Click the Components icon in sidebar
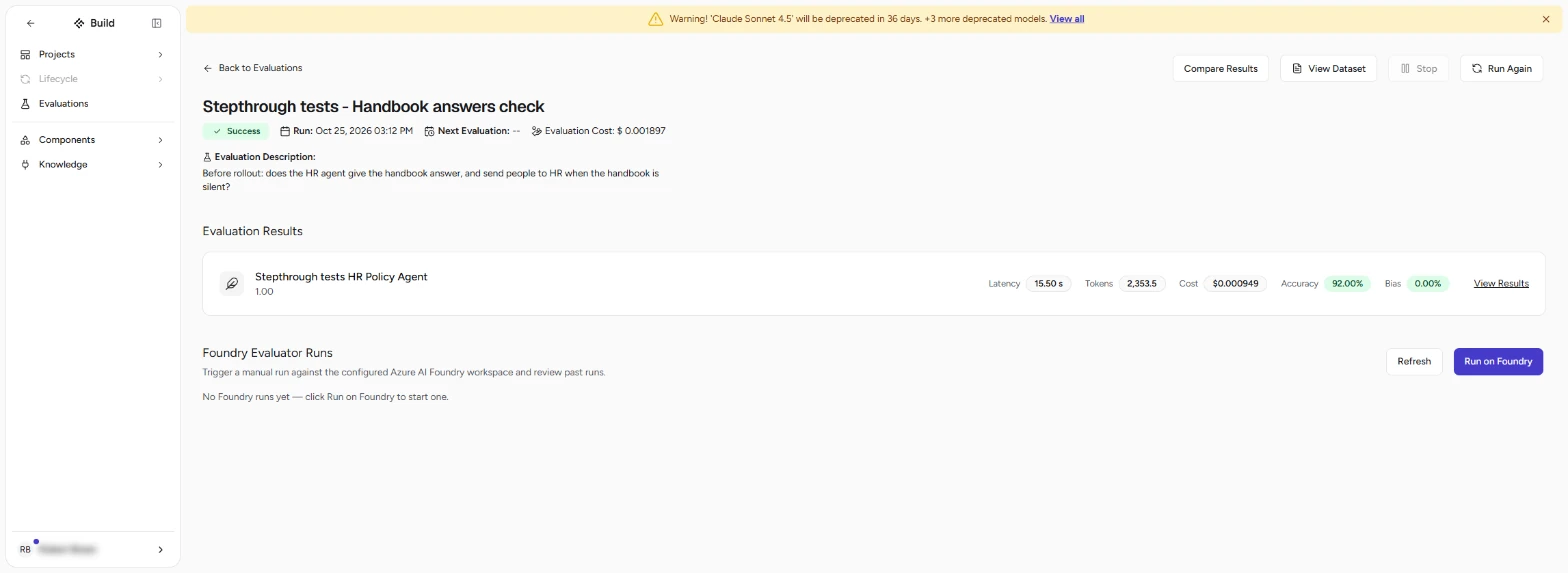 pos(26,140)
